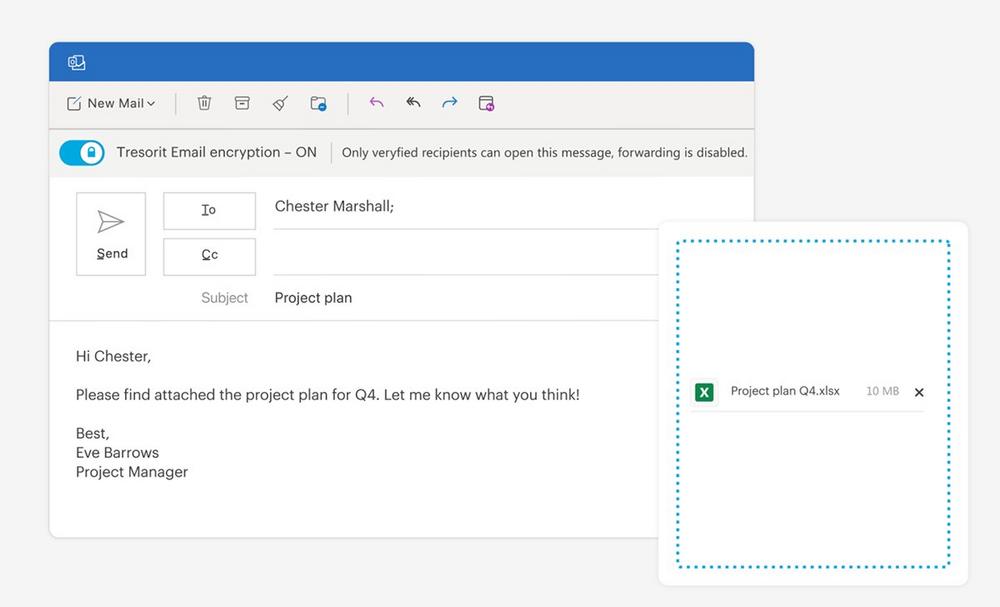Click the Project Manager signature line
Screen dimensions: 1000x607
click(131, 472)
